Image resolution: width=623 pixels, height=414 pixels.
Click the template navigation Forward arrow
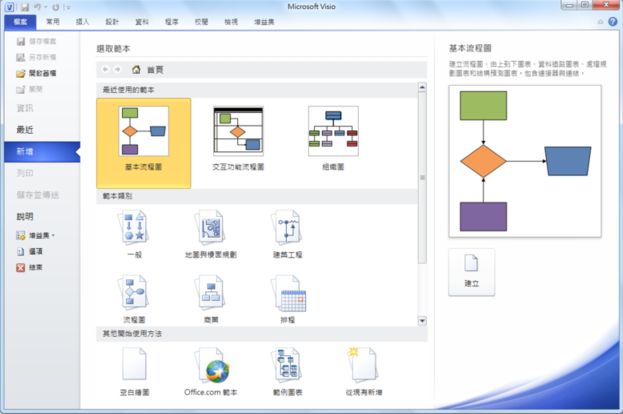pos(118,70)
